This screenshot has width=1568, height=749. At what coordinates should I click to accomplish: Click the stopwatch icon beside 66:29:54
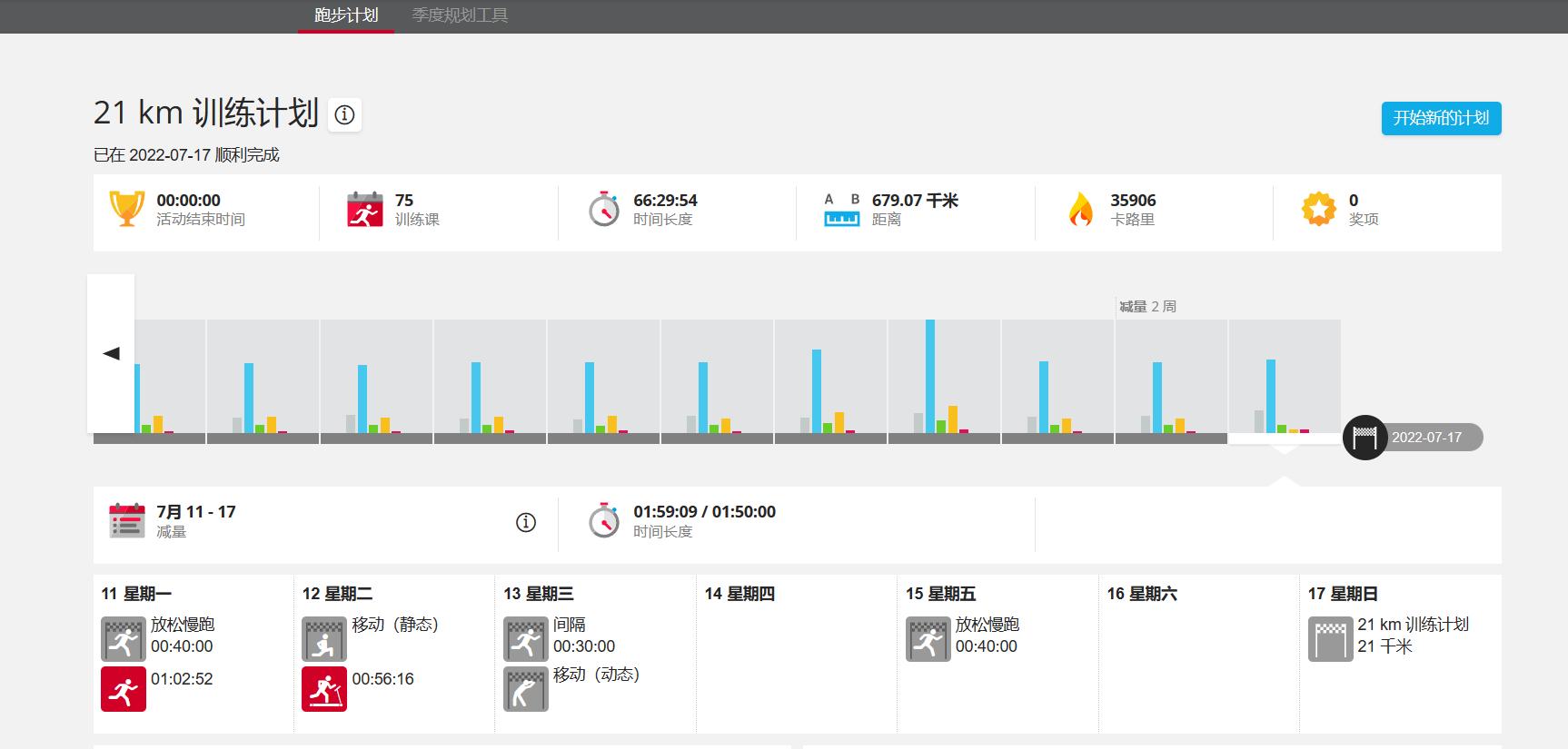pos(604,209)
